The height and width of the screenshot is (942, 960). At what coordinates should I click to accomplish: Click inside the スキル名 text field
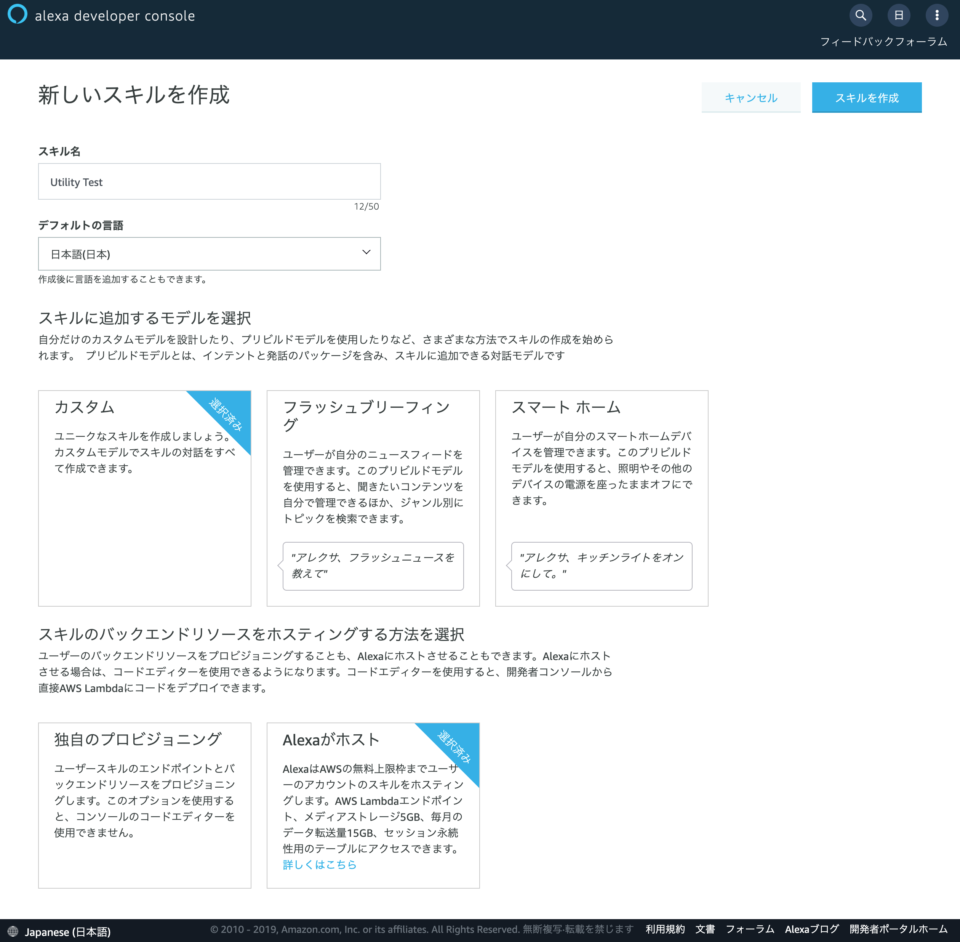209,181
